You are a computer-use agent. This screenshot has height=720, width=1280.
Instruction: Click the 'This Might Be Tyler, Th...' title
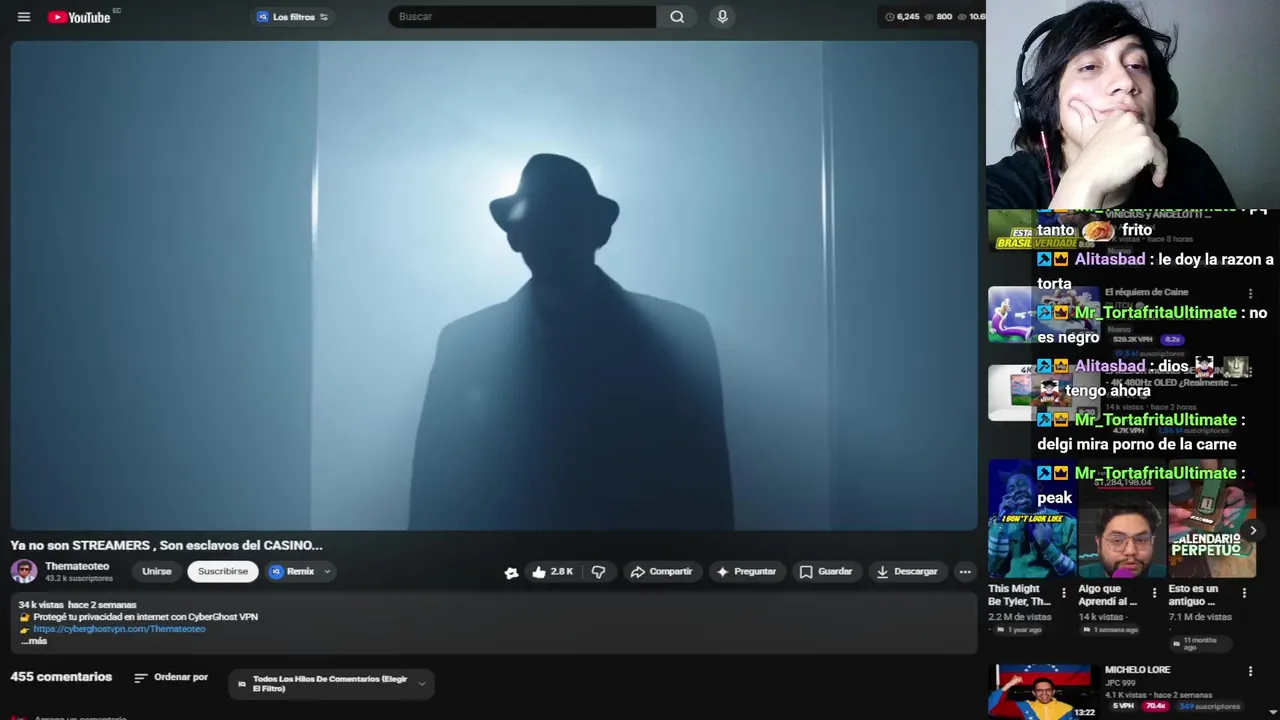pos(1019,595)
